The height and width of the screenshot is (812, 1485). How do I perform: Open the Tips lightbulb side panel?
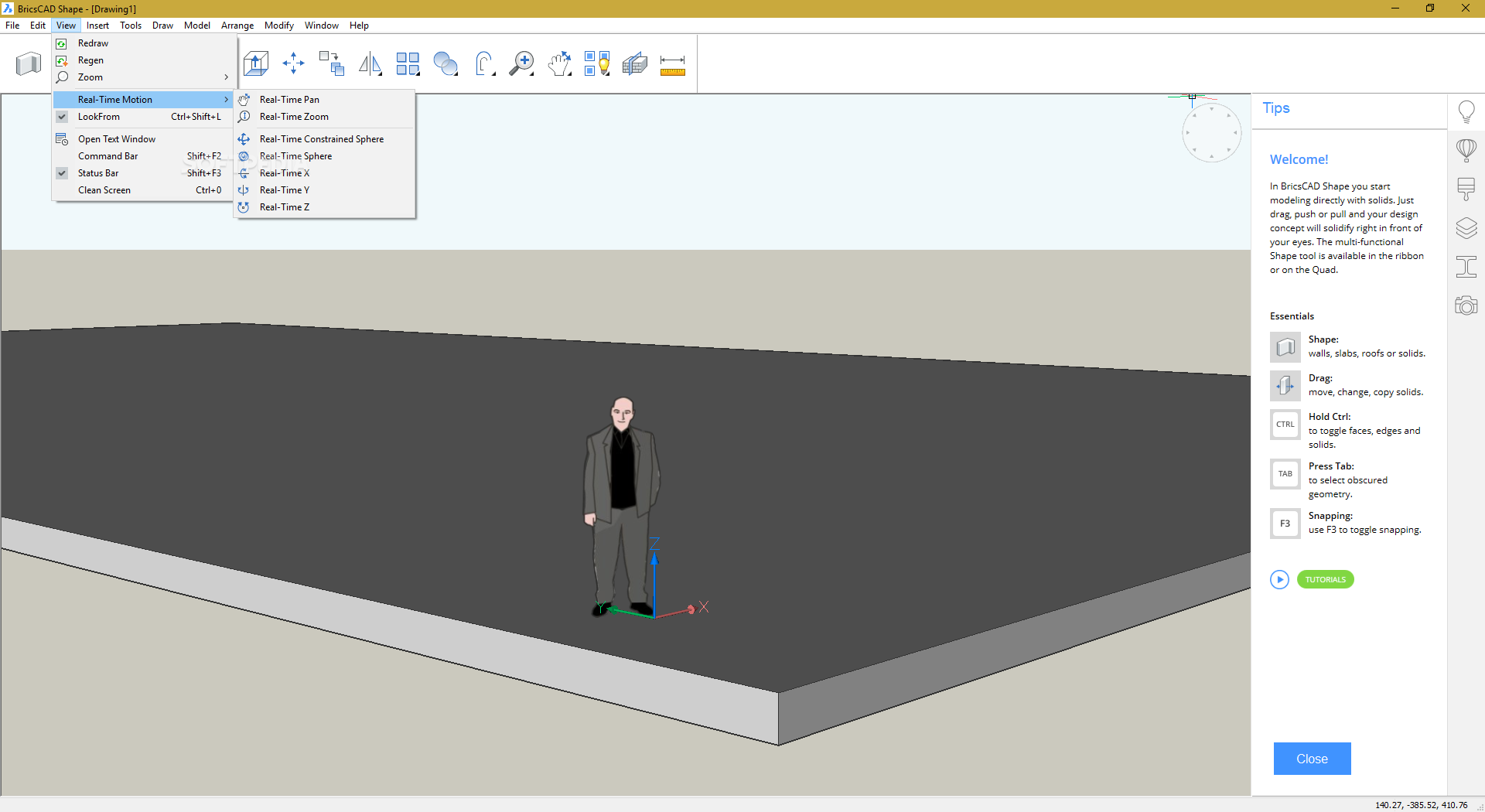(1466, 112)
